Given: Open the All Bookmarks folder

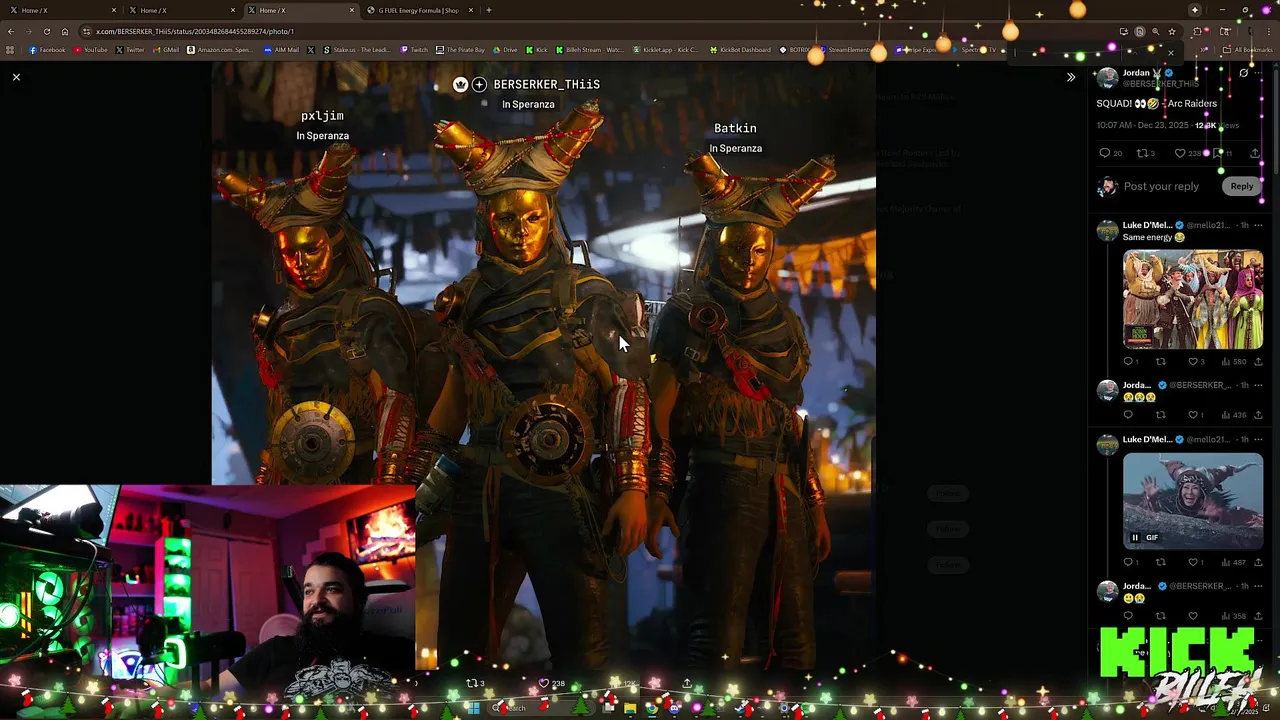Looking at the screenshot, I should tap(1248, 50).
